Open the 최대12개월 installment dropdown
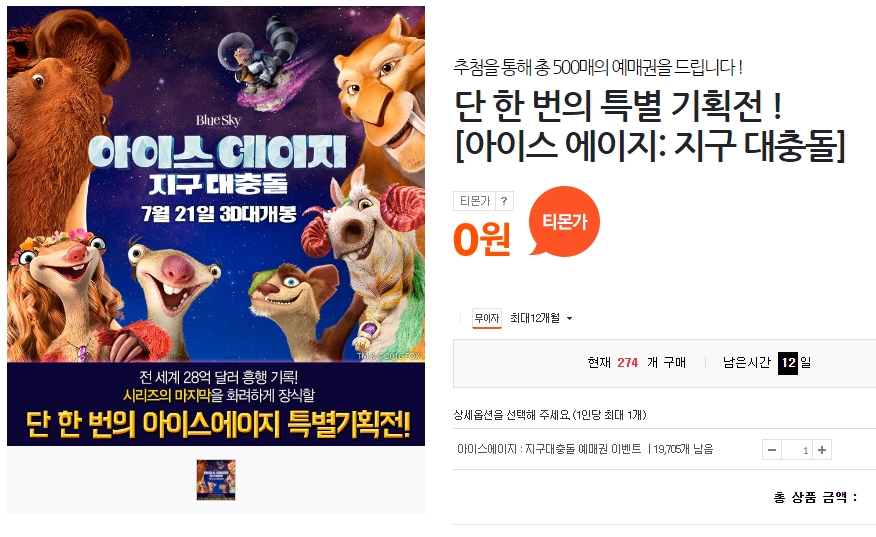 tap(541, 318)
